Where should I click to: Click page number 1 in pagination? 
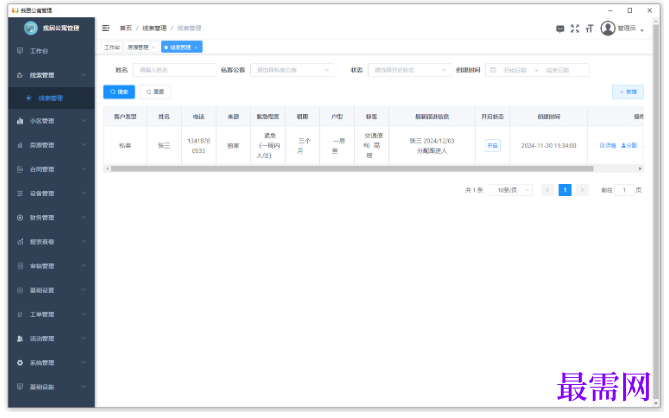[x=565, y=190]
